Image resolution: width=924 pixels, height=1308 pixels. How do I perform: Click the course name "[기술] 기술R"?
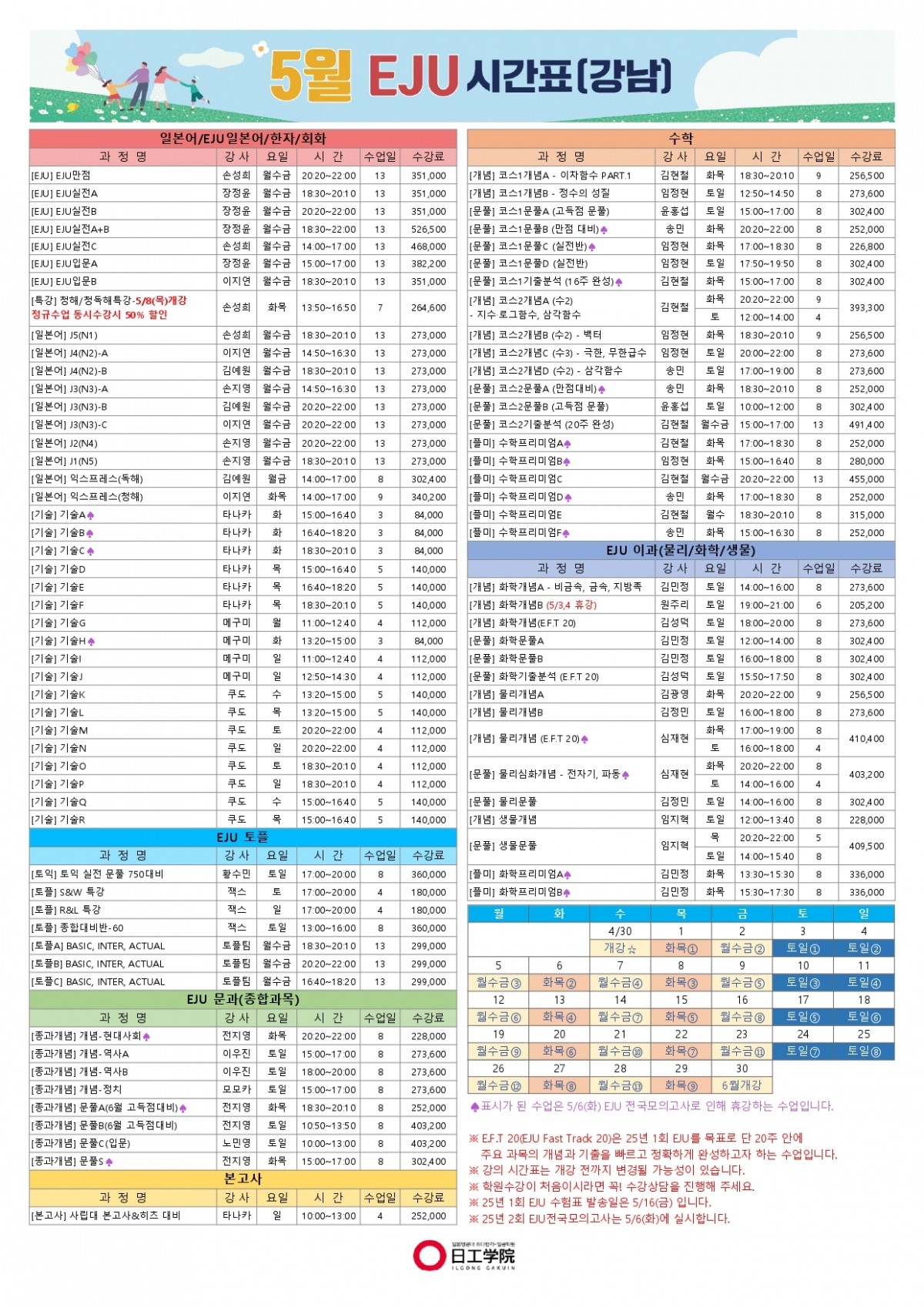pos(59,820)
